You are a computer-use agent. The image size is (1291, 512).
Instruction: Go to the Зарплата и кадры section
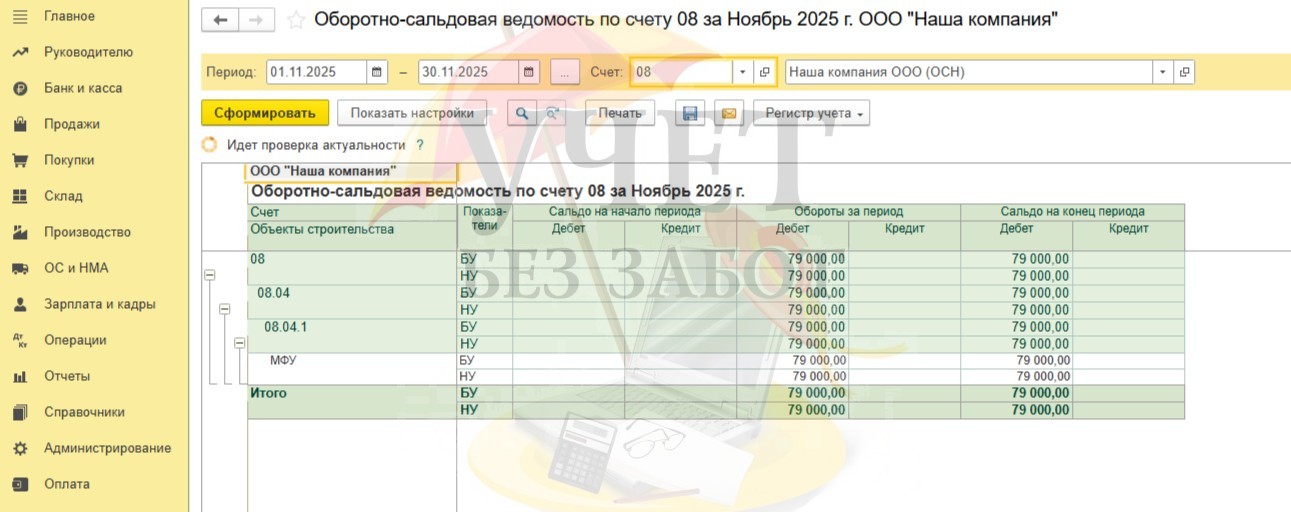pos(99,304)
